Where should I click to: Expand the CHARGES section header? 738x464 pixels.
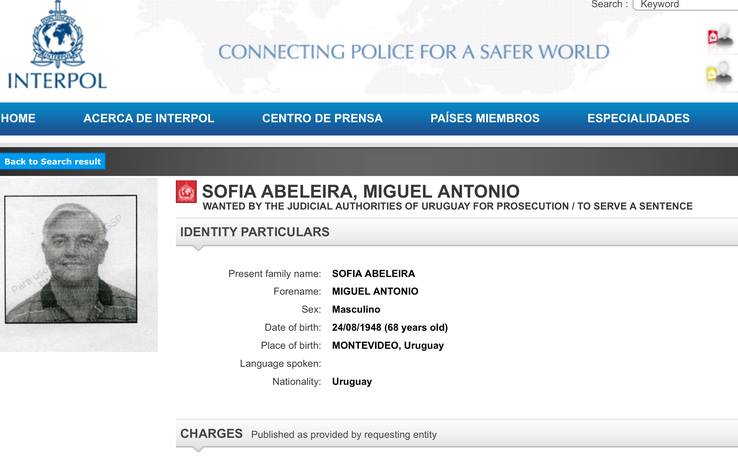click(x=211, y=434)
